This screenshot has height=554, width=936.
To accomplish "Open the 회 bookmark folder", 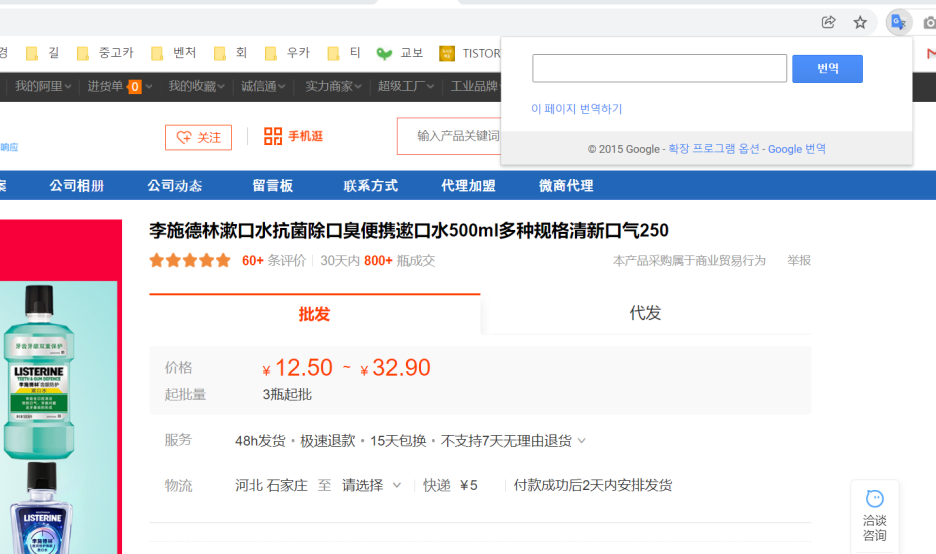I will point(230,53).
